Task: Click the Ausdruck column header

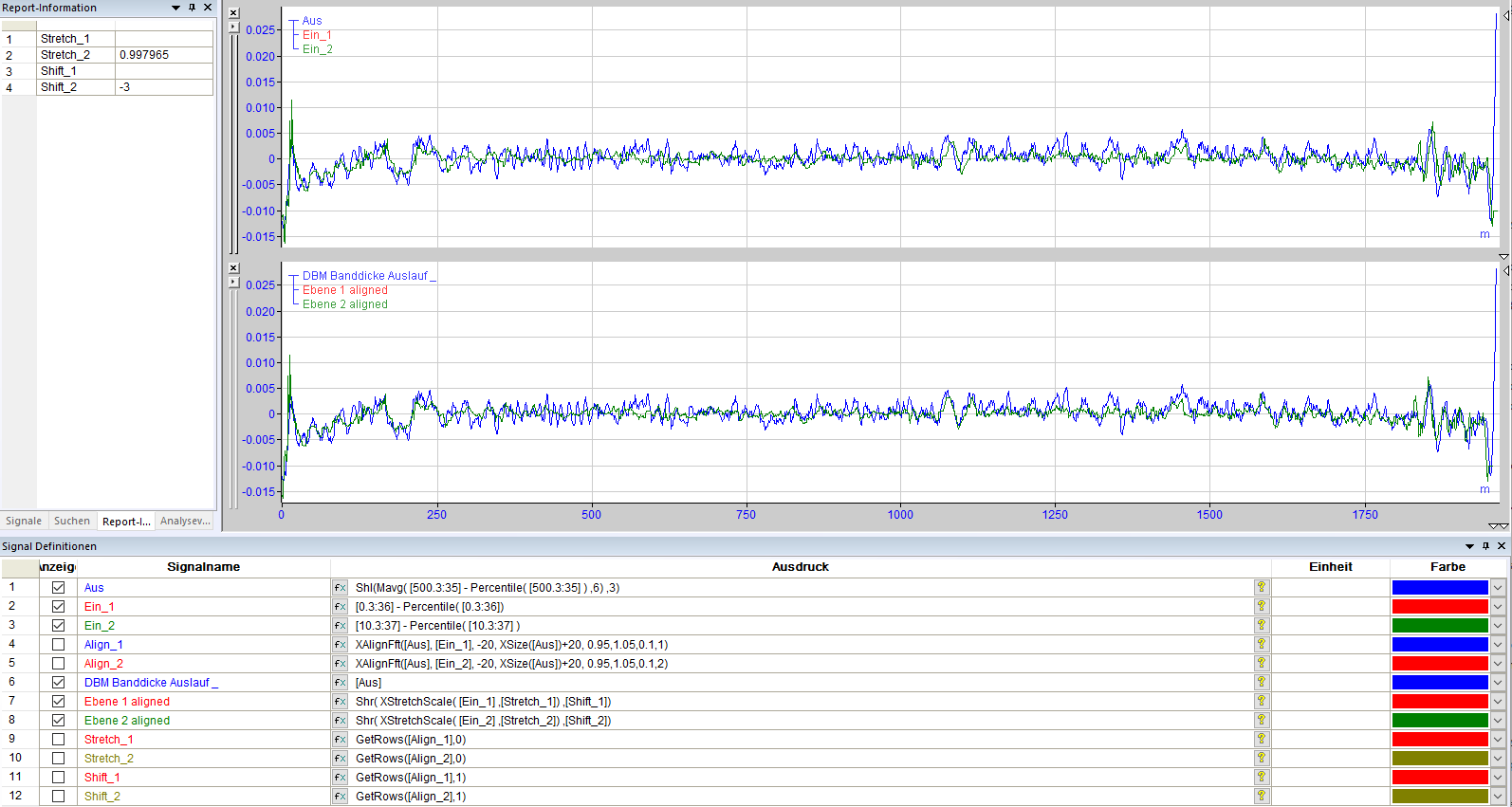Action: (x=801, y=567)
